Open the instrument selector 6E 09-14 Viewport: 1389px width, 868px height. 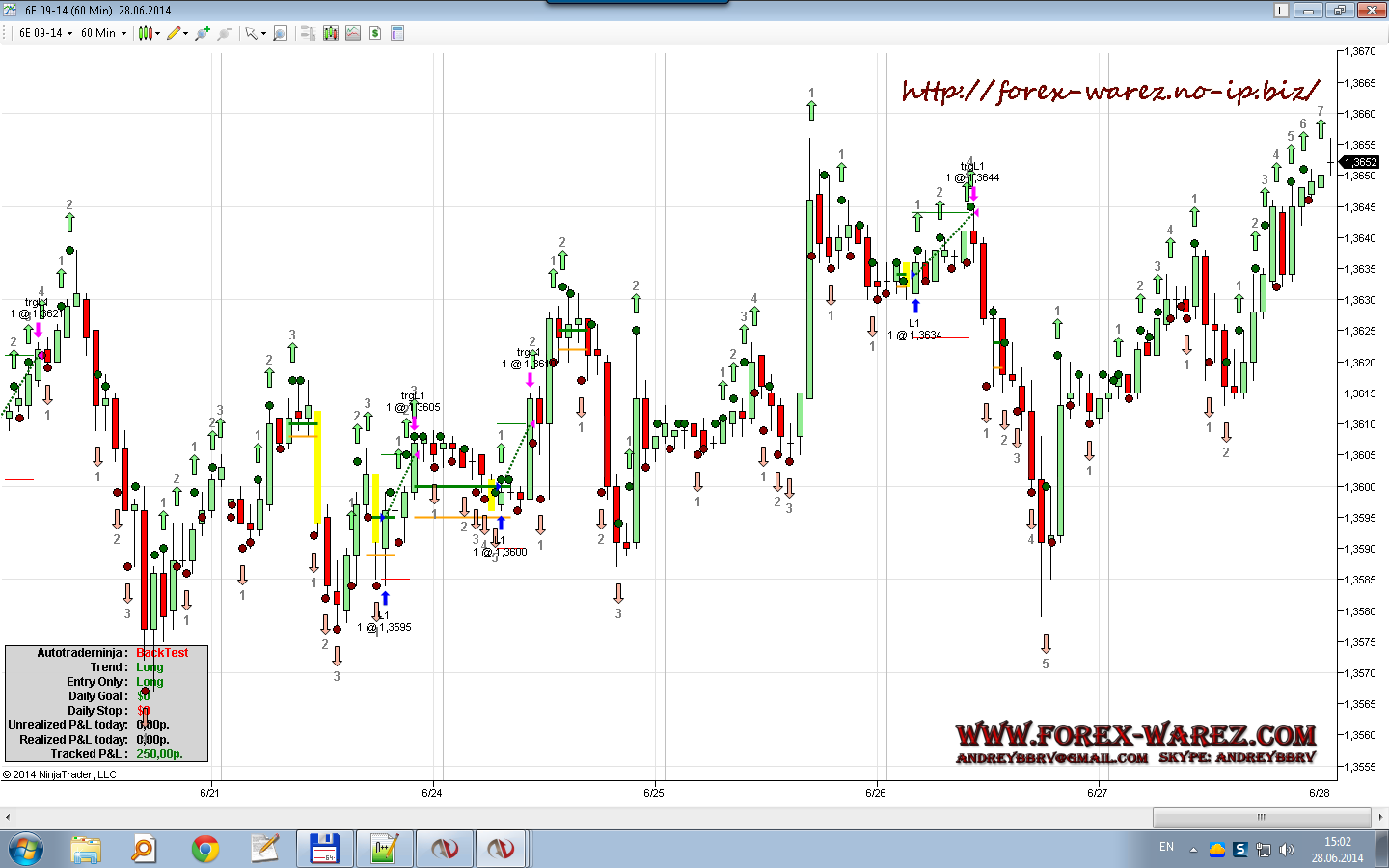click(45, 33)
